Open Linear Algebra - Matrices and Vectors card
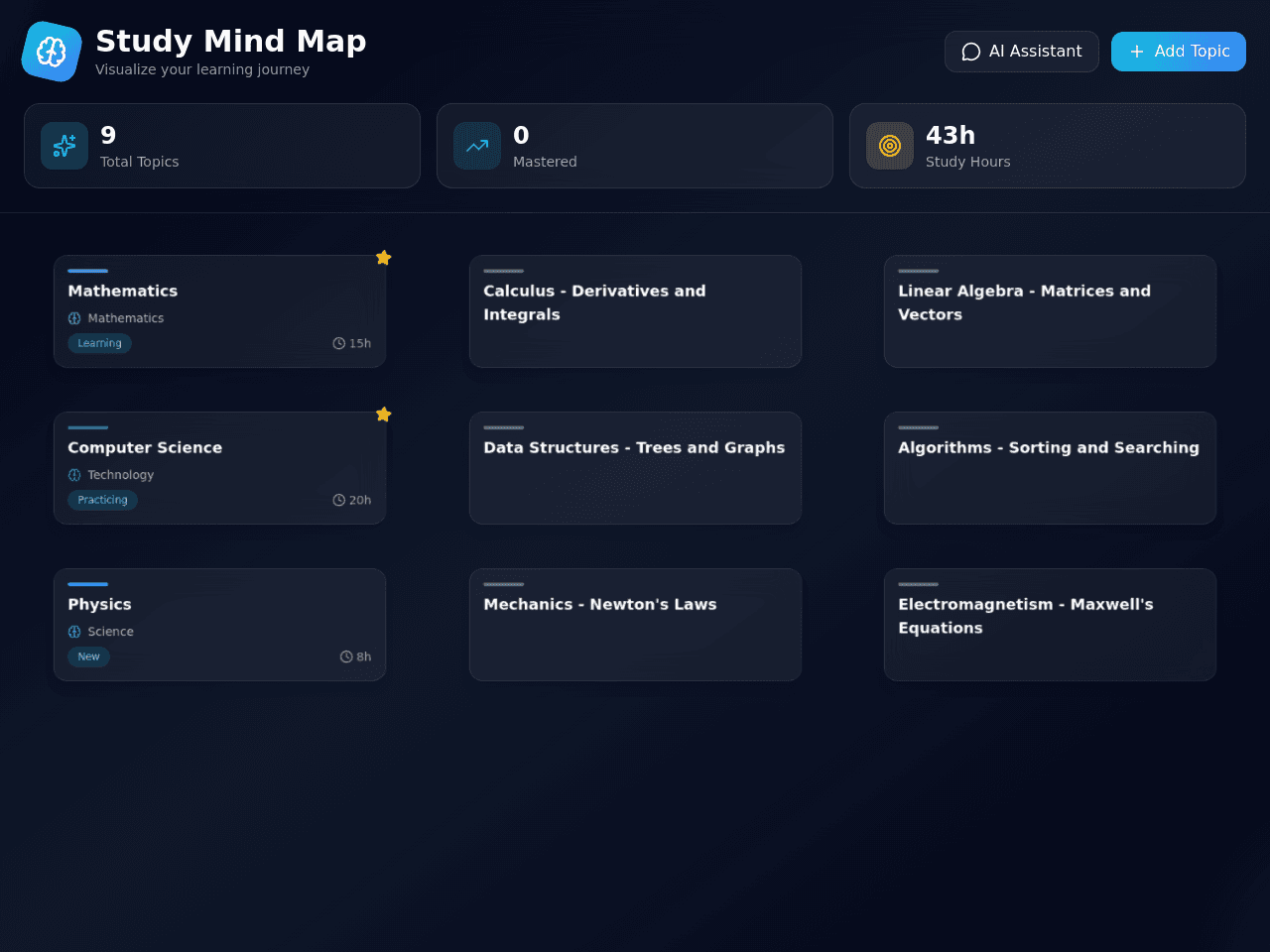The height and width of the screenshot is (952, 1270). 1050,311
